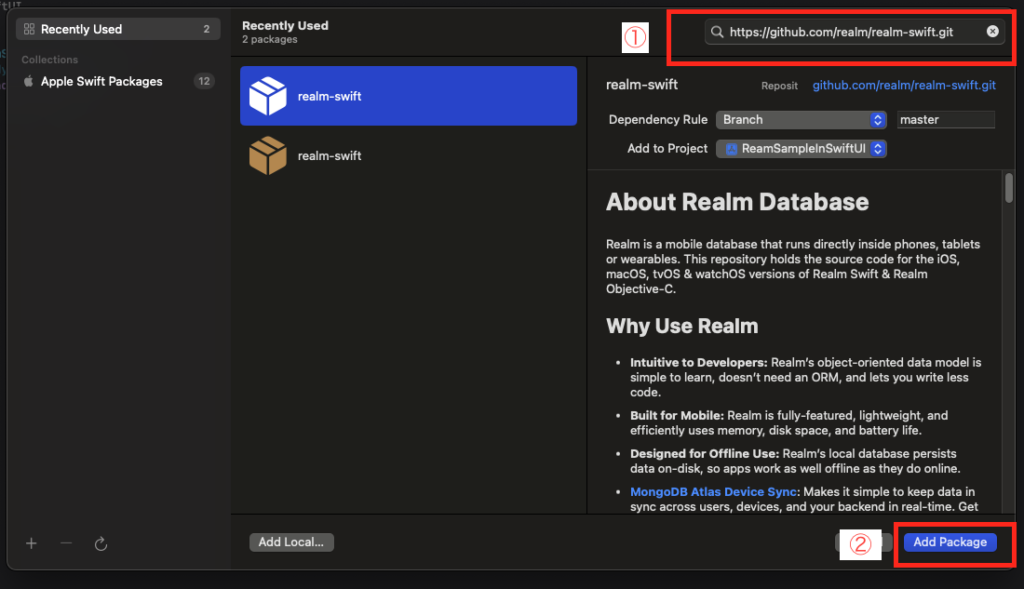The height and width of the screenshot is (589, 1024).
Task: Select the brown realm-swift package icon
Action: pyautogui.click(x=268, y=156)
